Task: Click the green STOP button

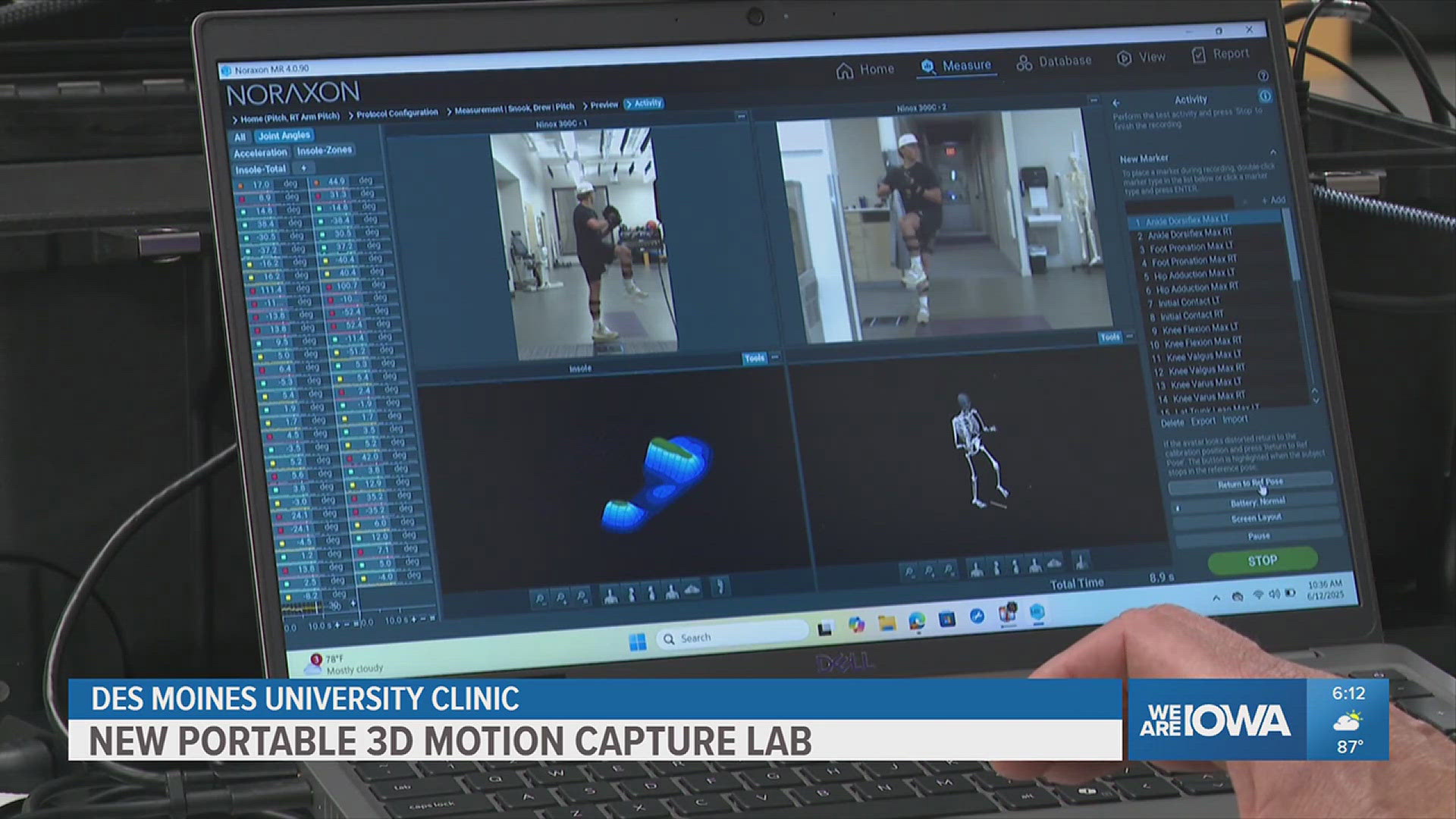Action: coord(1262,561)
